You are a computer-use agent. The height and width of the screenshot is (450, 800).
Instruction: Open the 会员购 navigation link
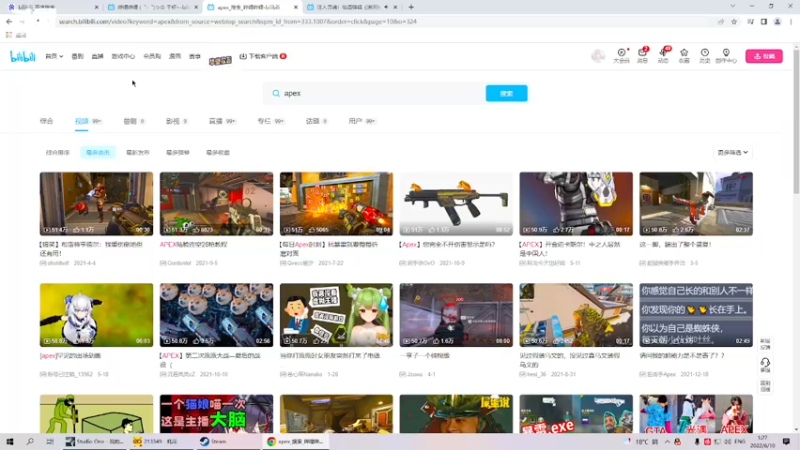tap(152, 56)
